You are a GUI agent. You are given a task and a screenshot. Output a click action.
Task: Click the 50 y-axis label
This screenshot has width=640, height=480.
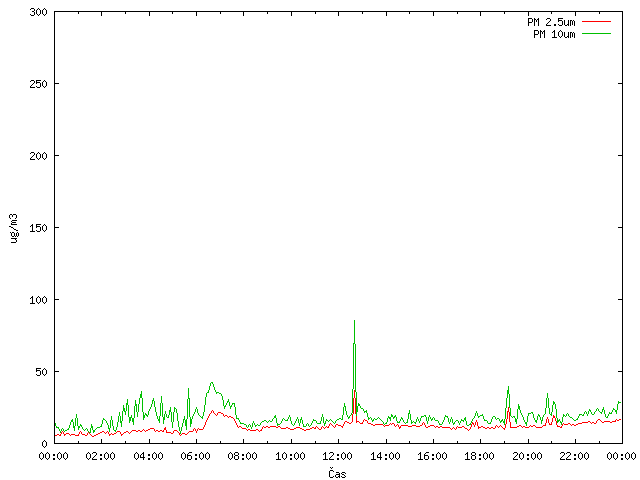[x=42, y=372]
